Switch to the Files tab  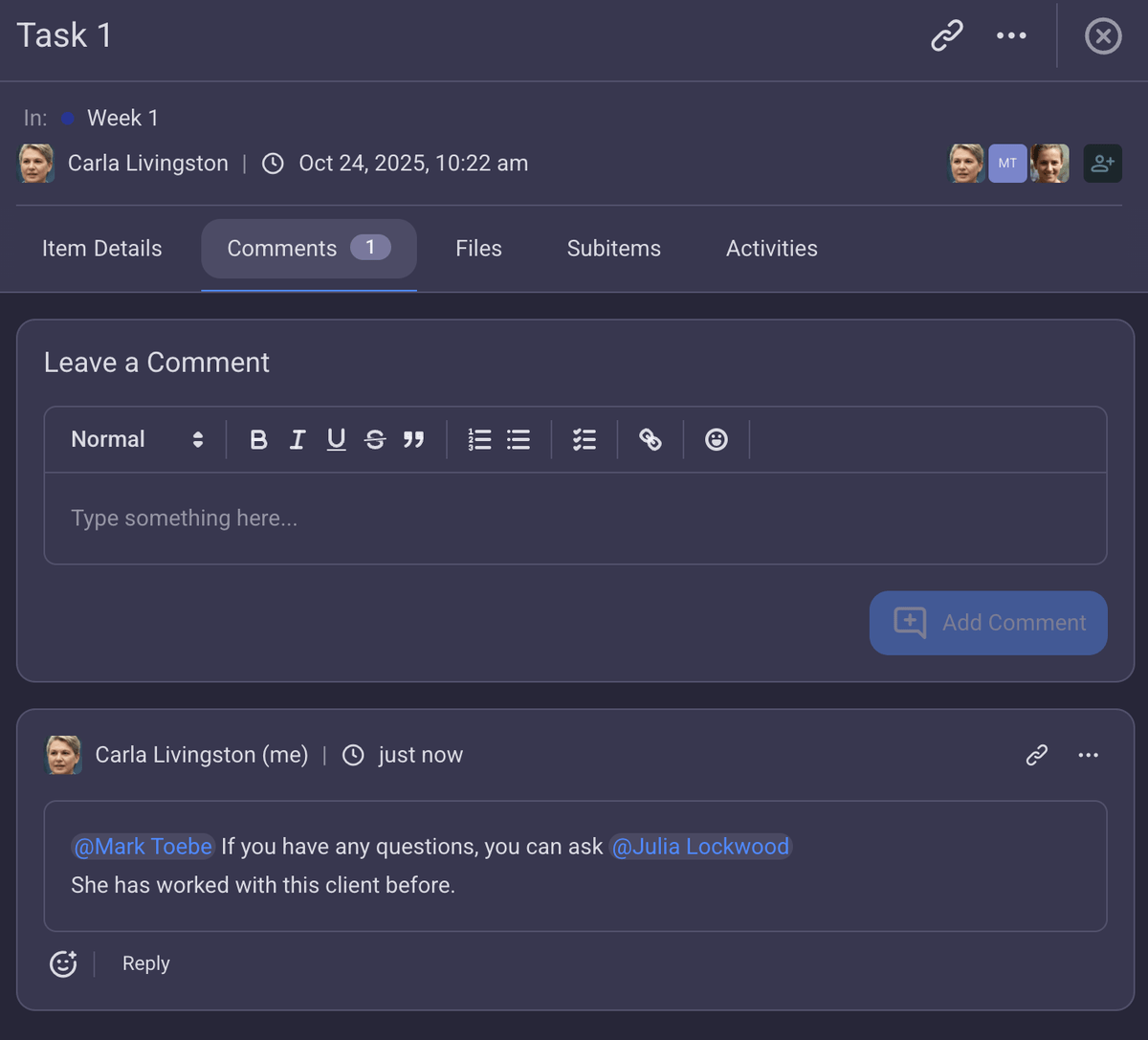point(478,248)
